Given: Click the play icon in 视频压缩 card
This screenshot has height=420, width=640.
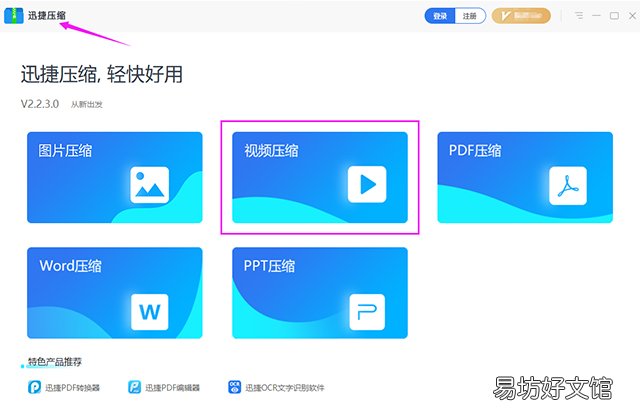Looking at the screenshot, I should tap(367, 184).
